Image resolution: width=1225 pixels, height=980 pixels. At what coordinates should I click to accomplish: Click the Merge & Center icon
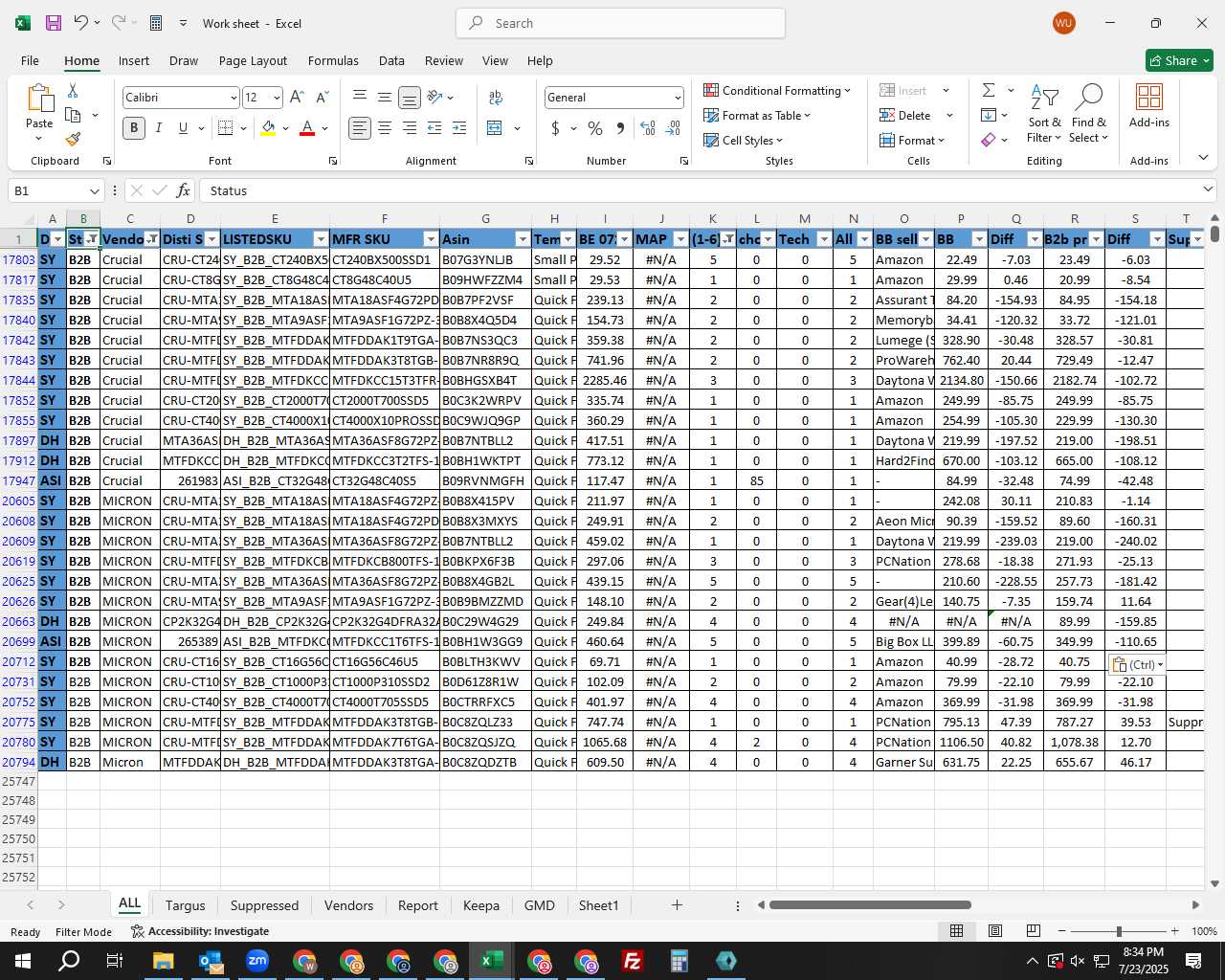point(495,128)
